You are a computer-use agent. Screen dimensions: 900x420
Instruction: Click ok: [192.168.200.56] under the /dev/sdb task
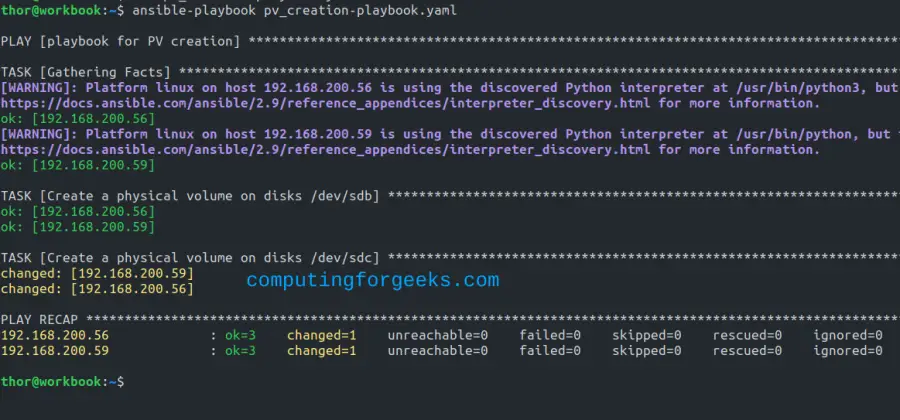[78, 211]
